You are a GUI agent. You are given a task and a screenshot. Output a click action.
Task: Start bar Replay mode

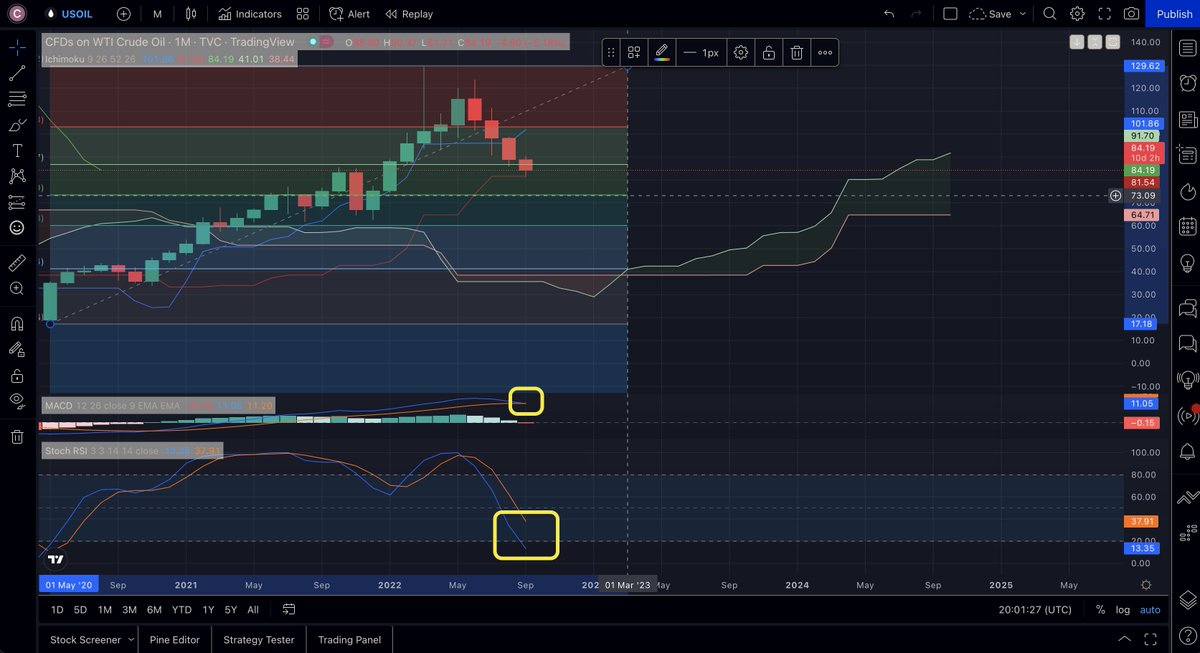click(408, 14)
